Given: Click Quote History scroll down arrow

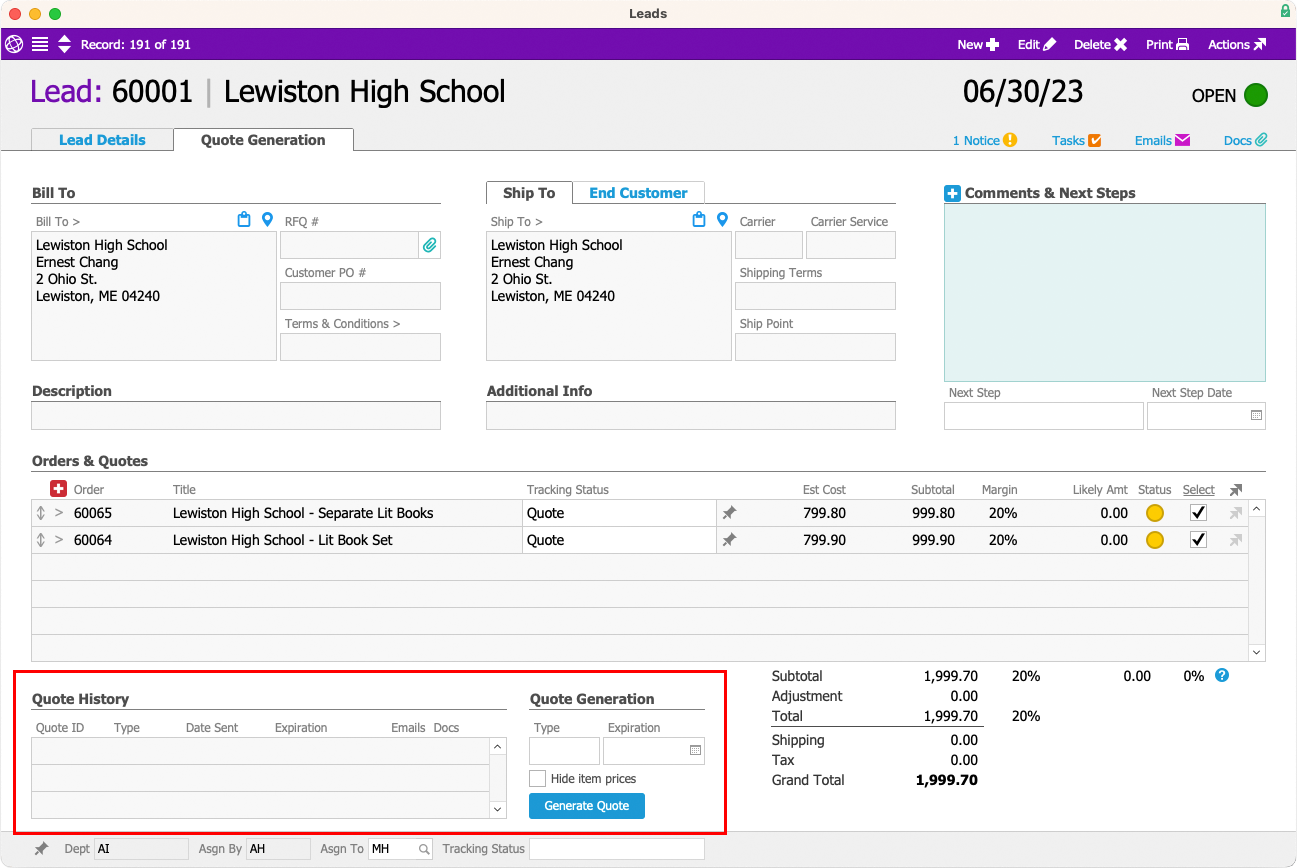Looking at the screenshot, I should click(498, 809).
